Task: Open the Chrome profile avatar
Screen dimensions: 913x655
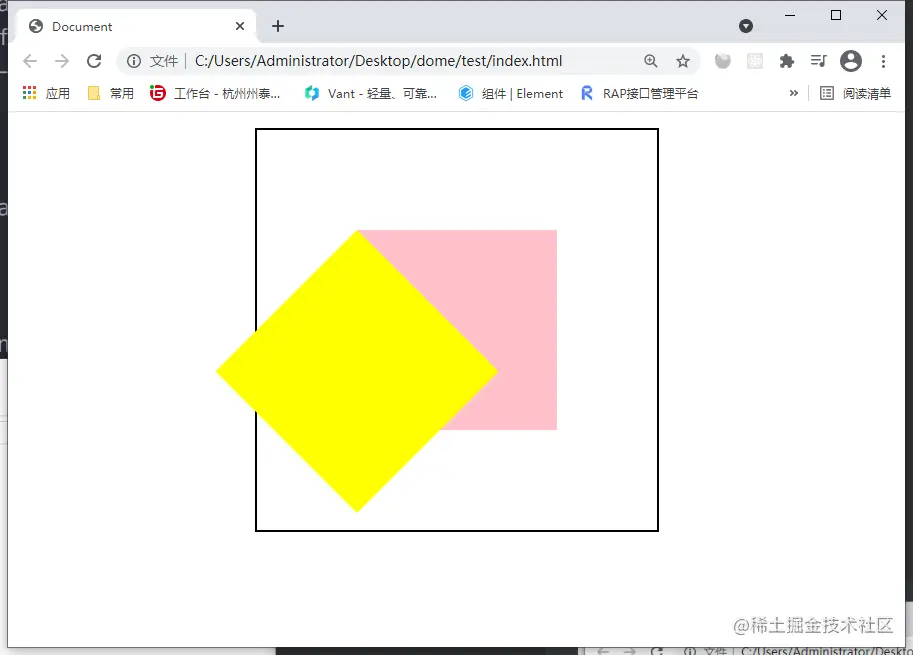Action: coord(851,61)
